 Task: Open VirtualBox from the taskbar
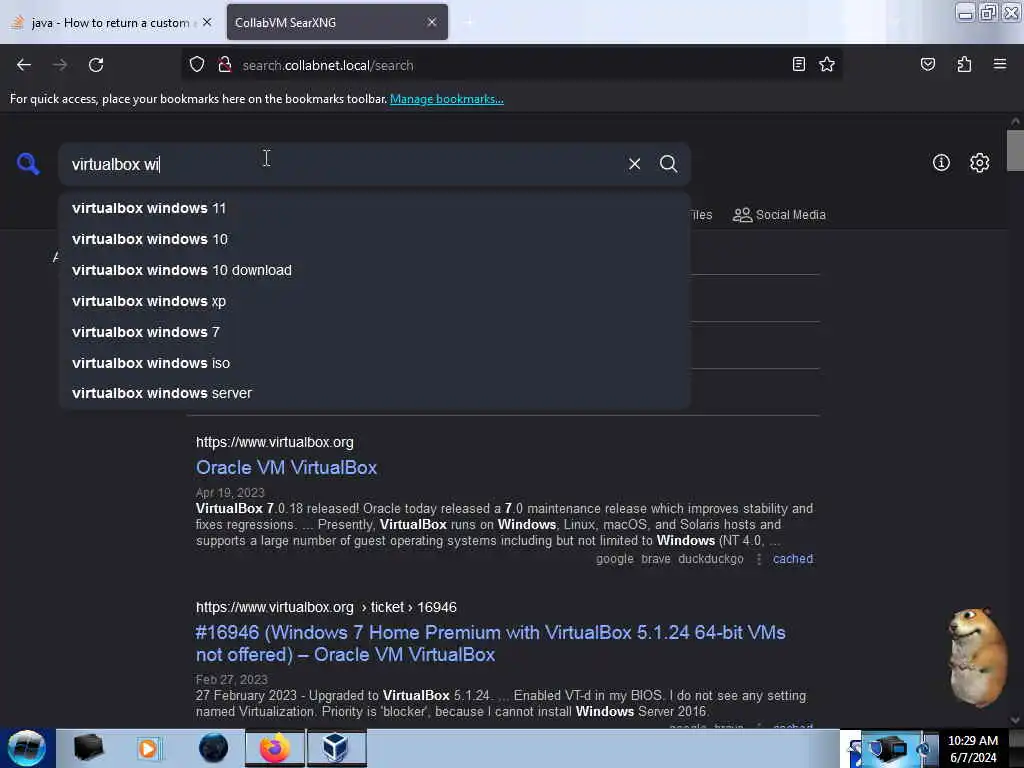pos(336,748)
